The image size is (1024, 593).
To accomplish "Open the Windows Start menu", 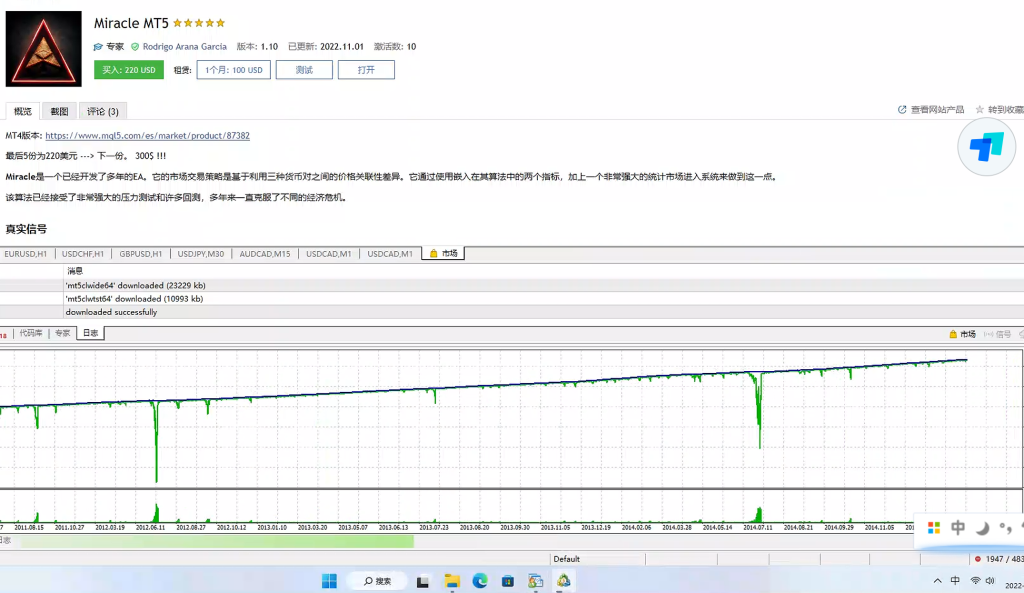I will tap(330, 581).
